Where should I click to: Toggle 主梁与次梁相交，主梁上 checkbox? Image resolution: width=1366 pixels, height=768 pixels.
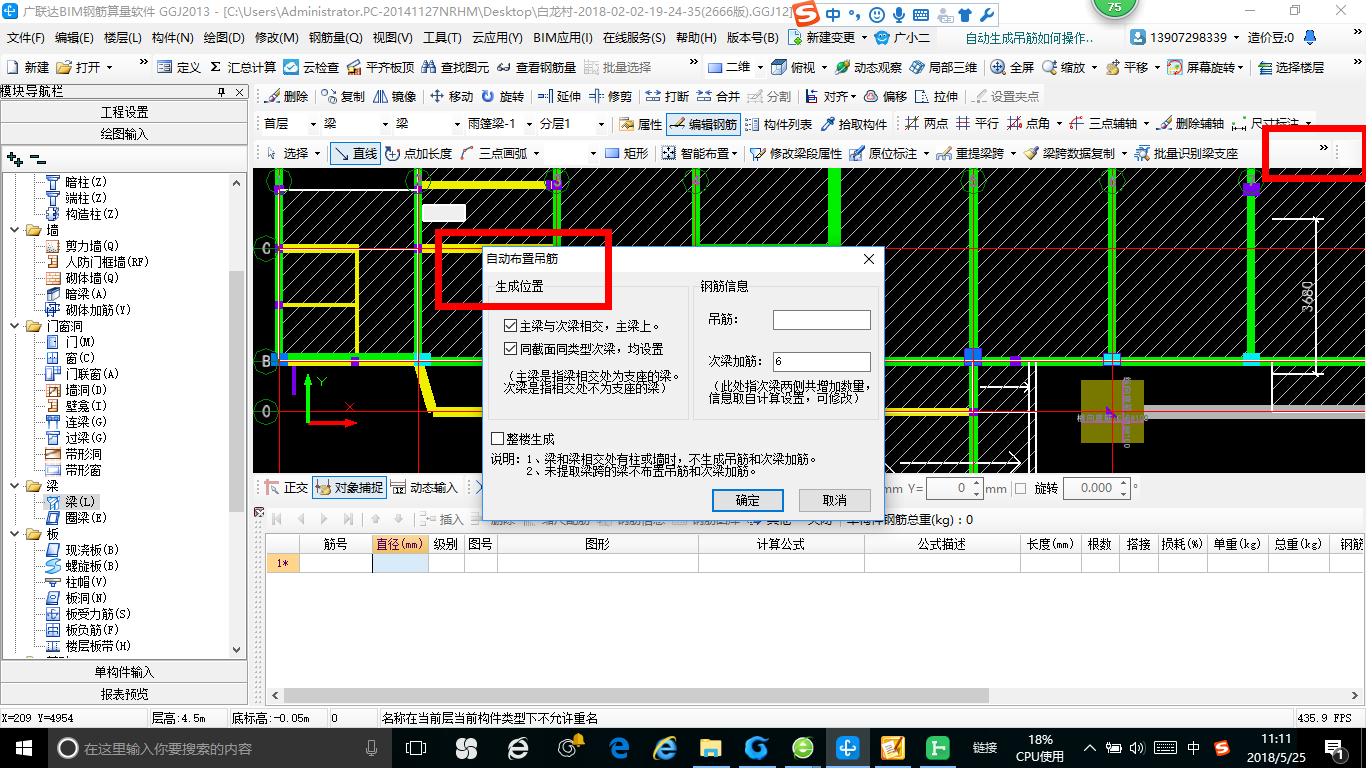click(511, 326)
